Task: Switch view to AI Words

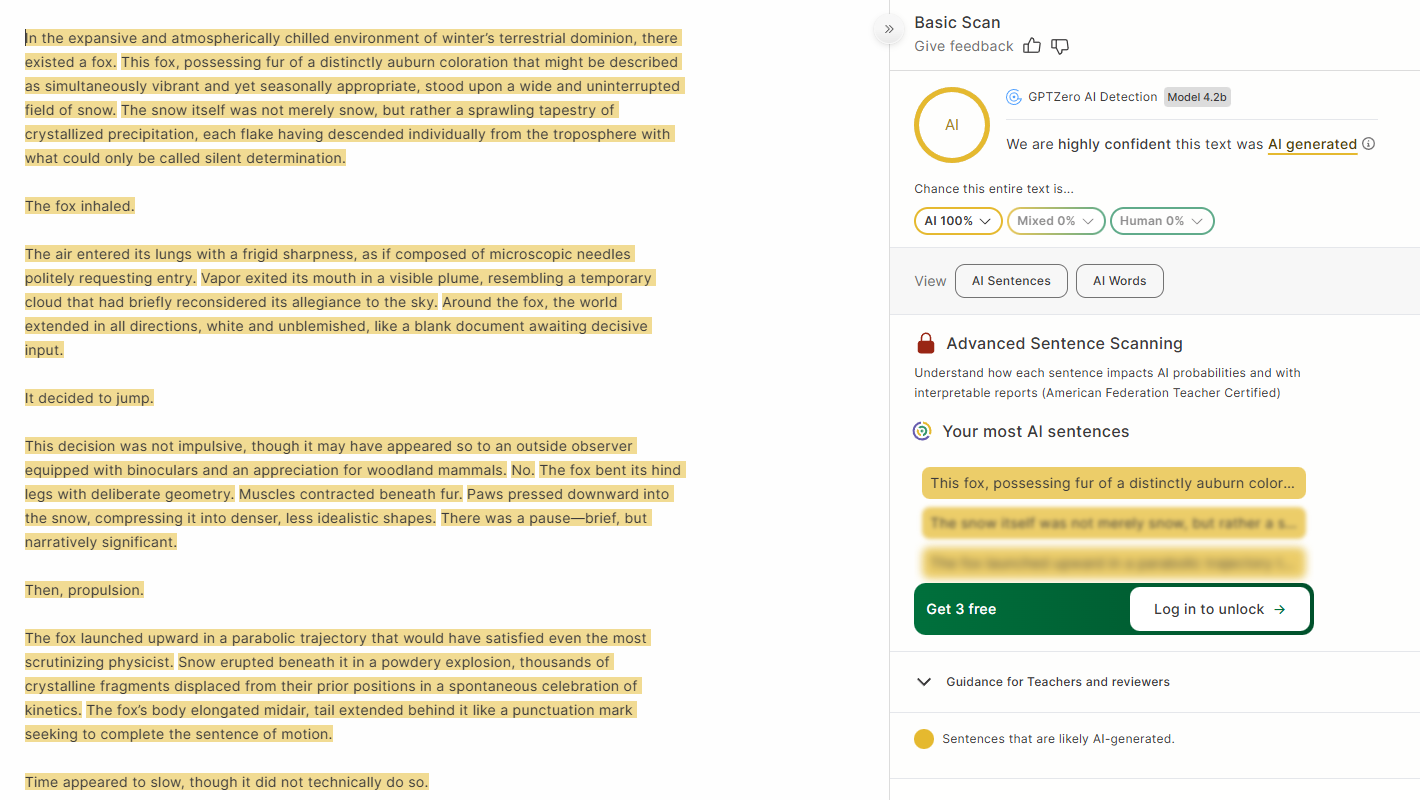Action: 1119,281
